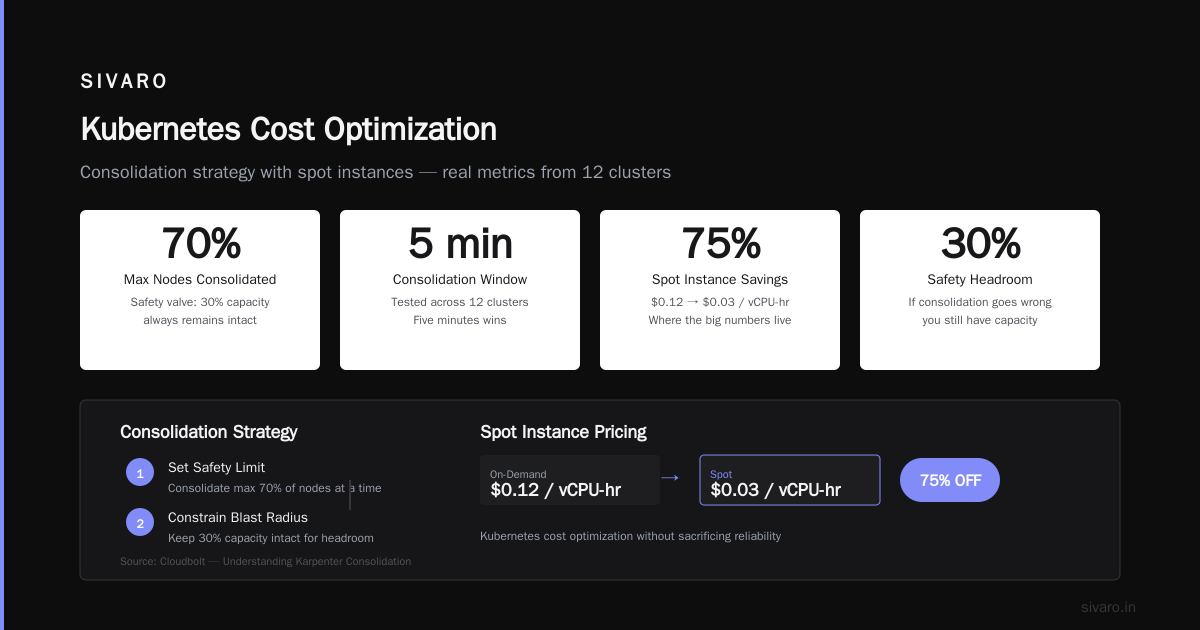Open the Cloudbolt source citation text
Viewport: 1200px width, 630px height.
[x=265, y=561]
